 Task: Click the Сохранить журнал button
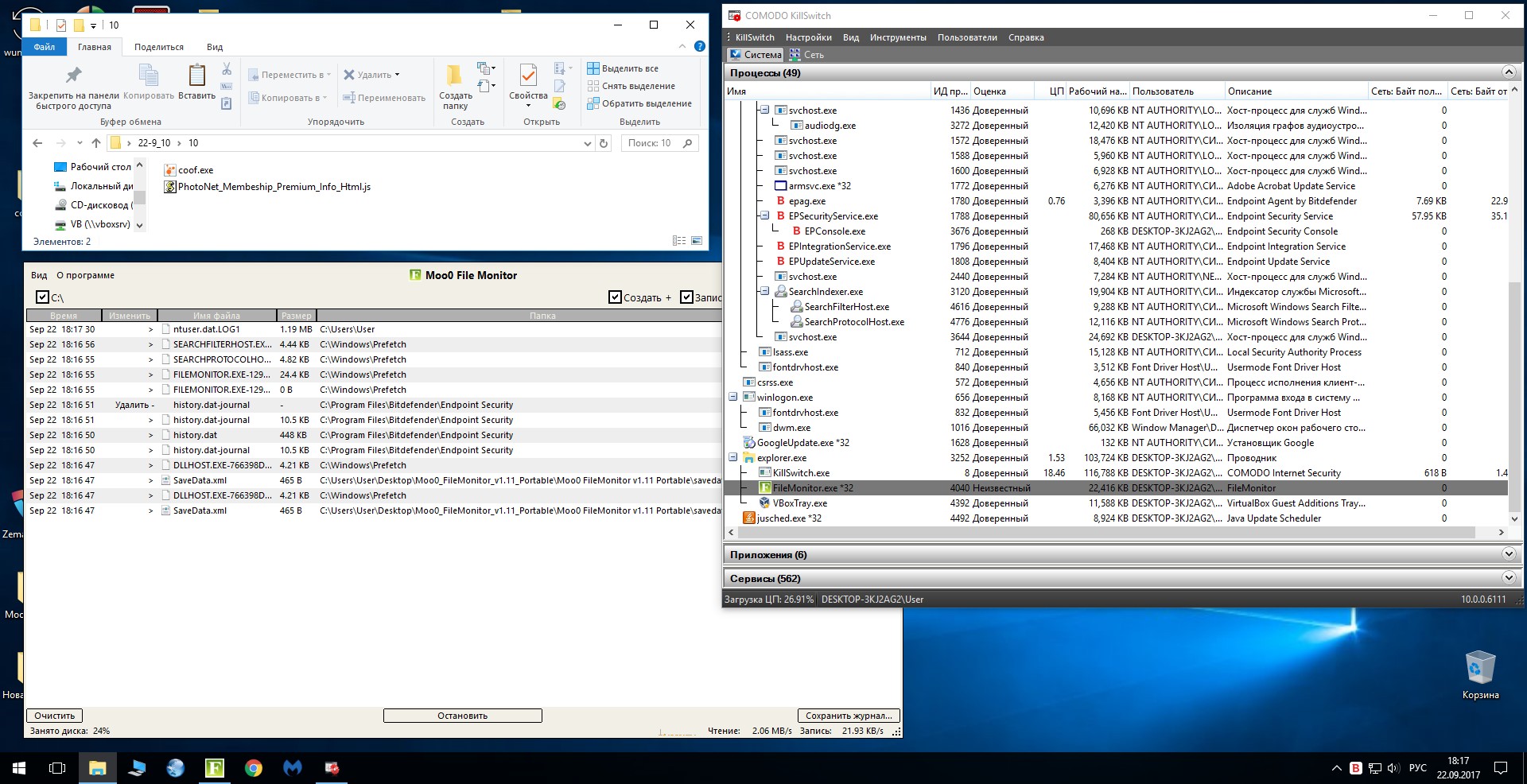click(x=849, y=716)
